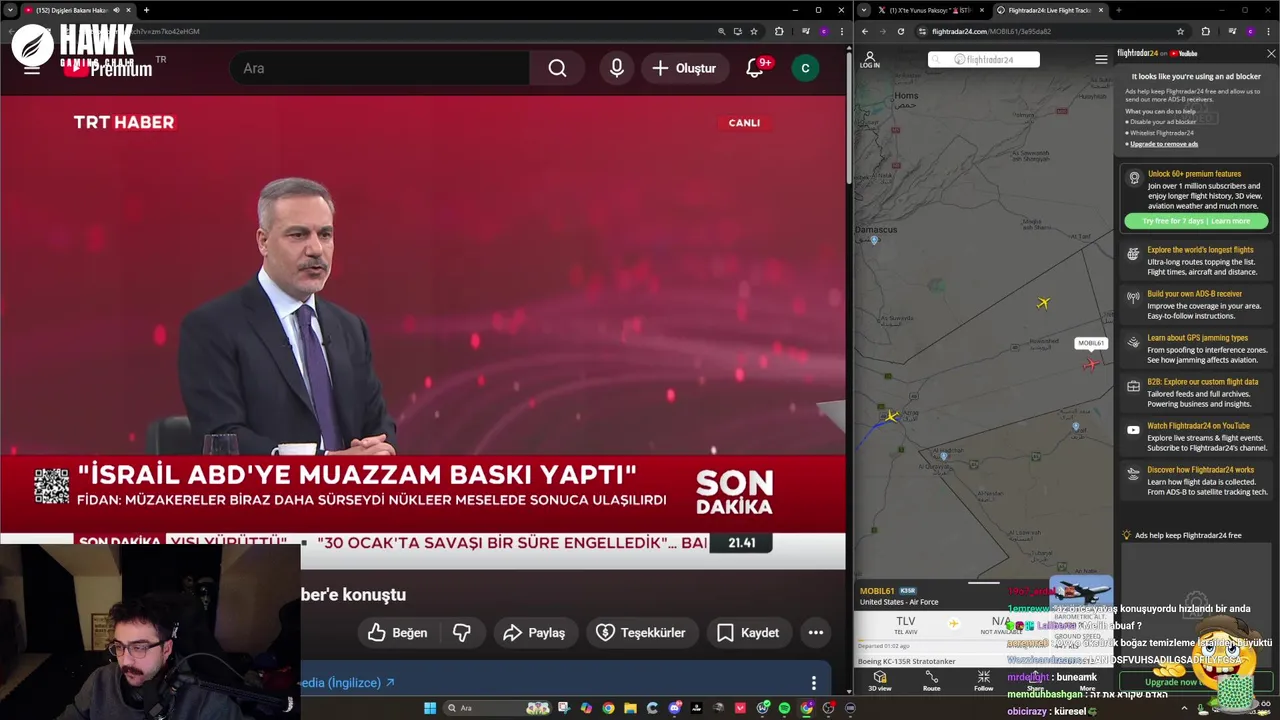
Task: Click the zoom magnifier icon in YouTube address bar
Action: (721, 31)
